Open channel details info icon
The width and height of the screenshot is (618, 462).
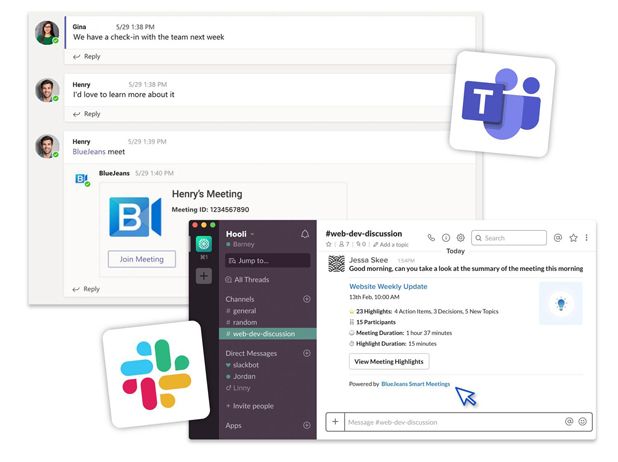446,238
